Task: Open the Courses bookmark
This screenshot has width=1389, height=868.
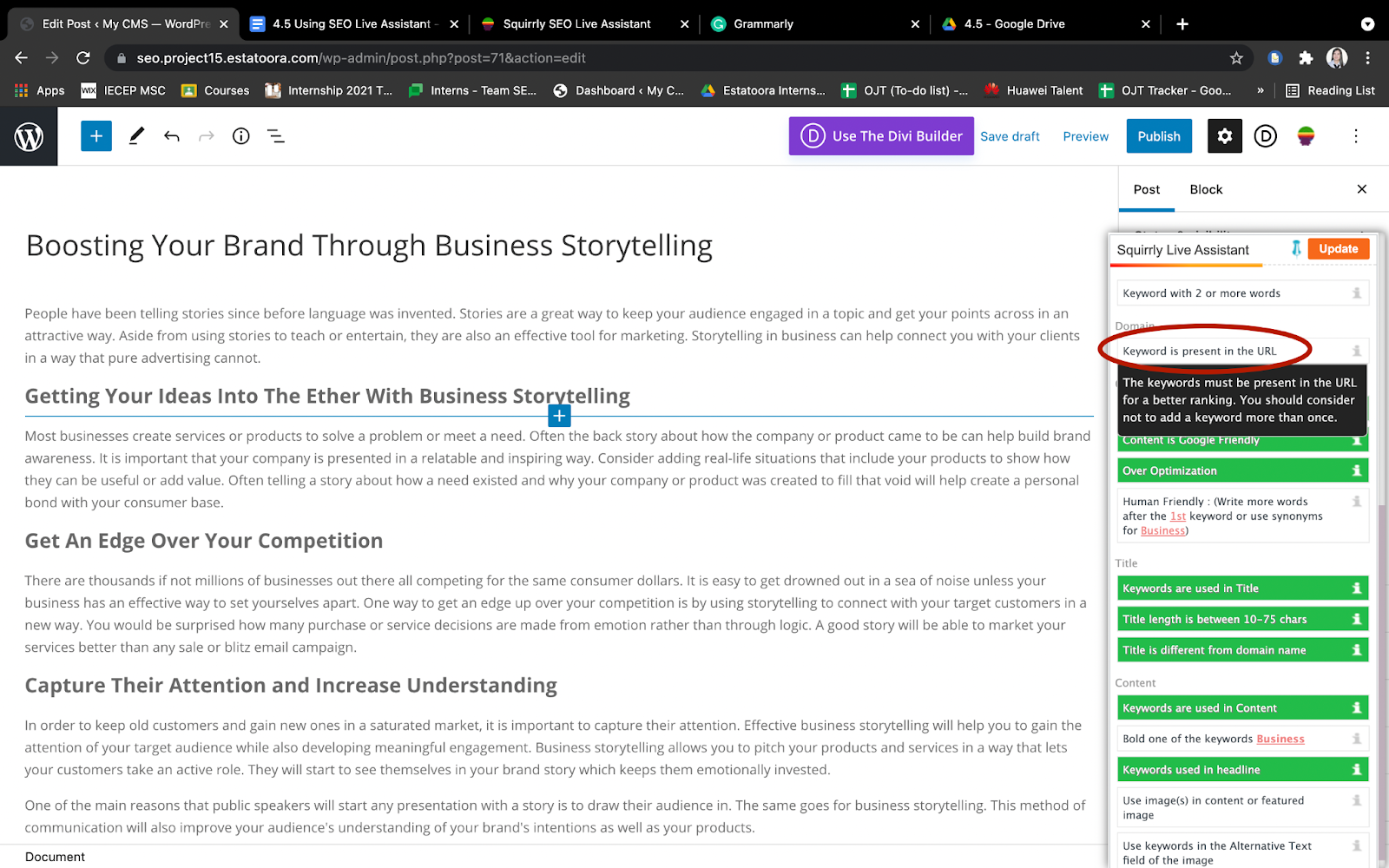Action: tap(215, 90)
